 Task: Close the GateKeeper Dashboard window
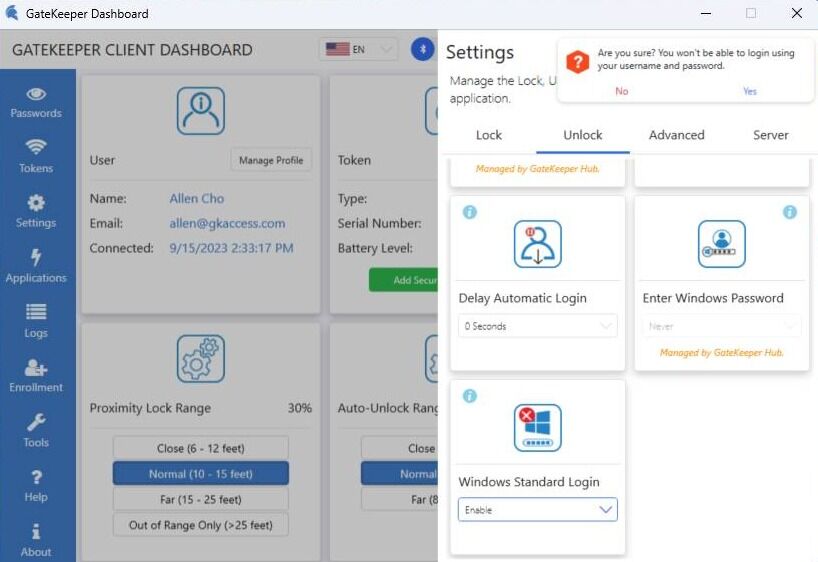[x=797, y=13]
